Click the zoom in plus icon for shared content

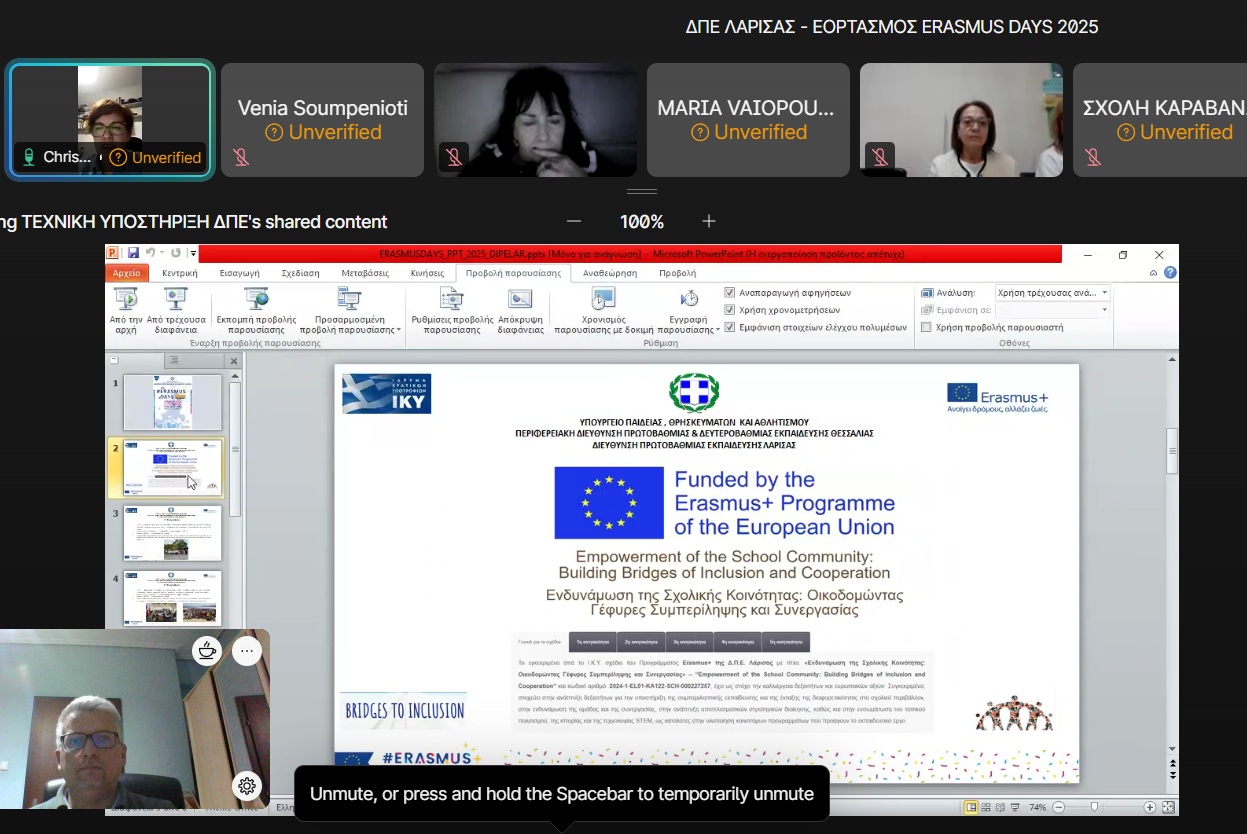click(709, 221)
